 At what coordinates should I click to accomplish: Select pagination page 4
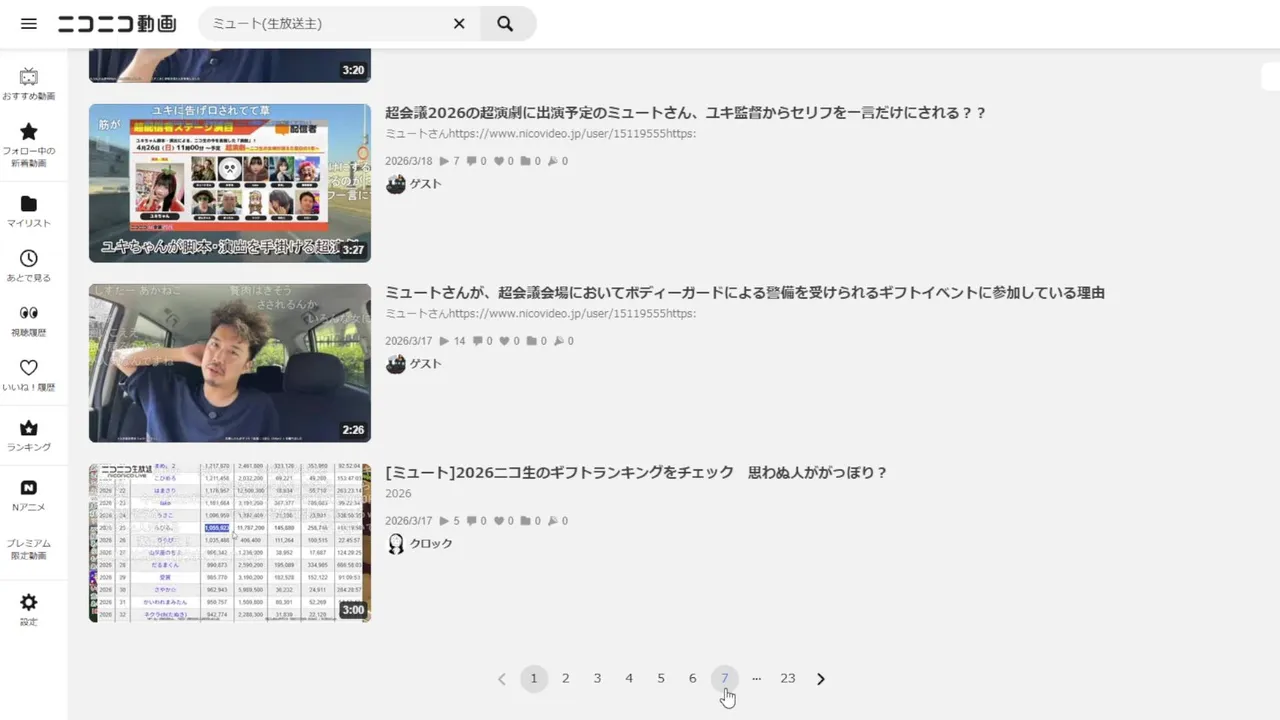tap(629, 679)
